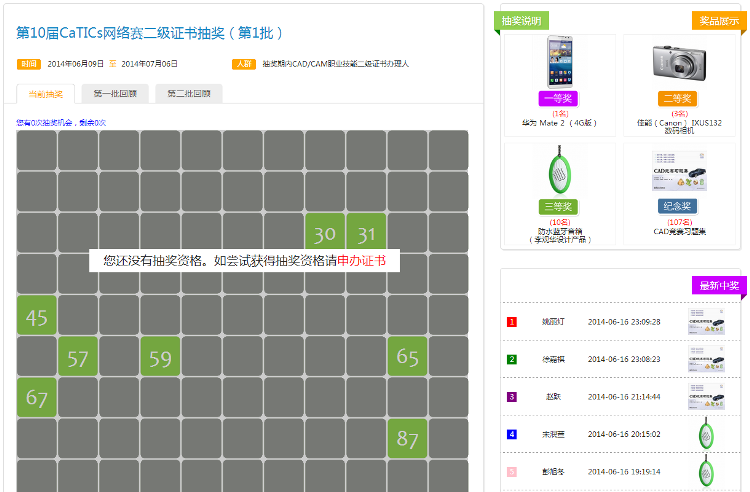Click lottery tile 59
The image size is (750, 492).
click(x=160, y=356)
